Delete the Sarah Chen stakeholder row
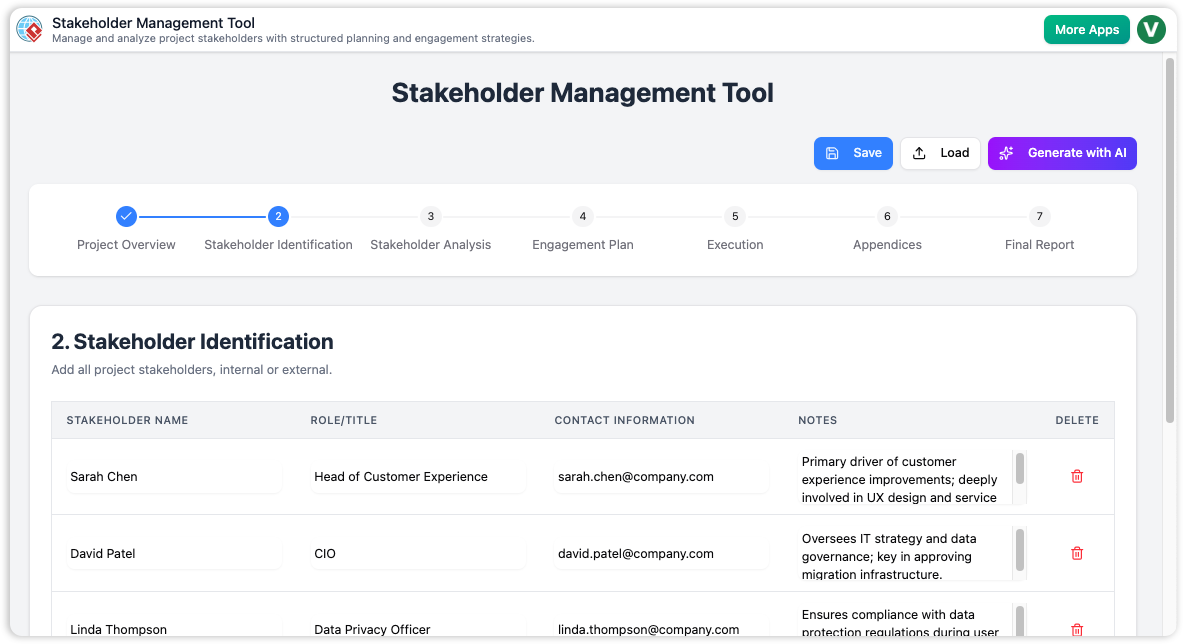This screenshot has width=1183, height=644. tap(1077, 477)
